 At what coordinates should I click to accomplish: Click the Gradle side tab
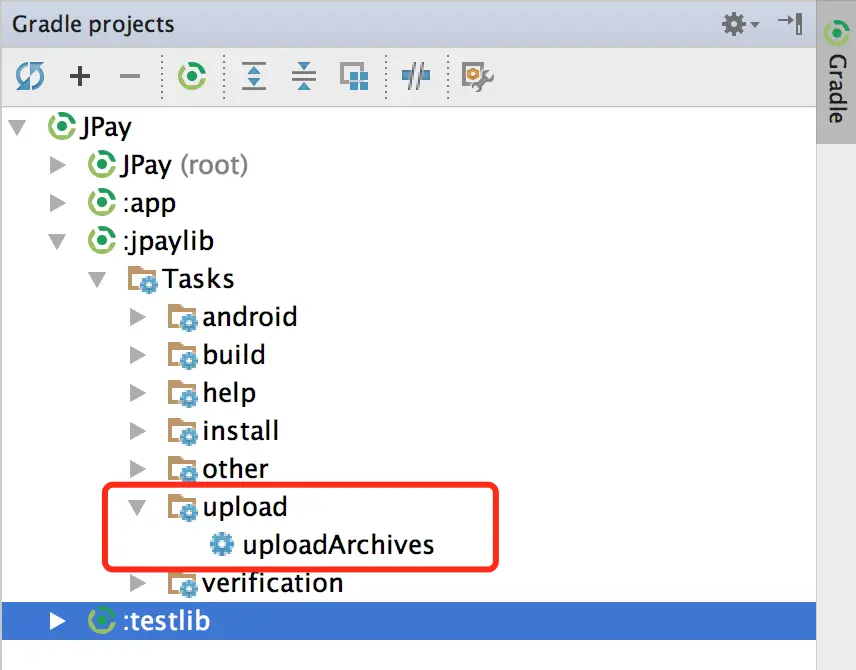coord(836,72)
